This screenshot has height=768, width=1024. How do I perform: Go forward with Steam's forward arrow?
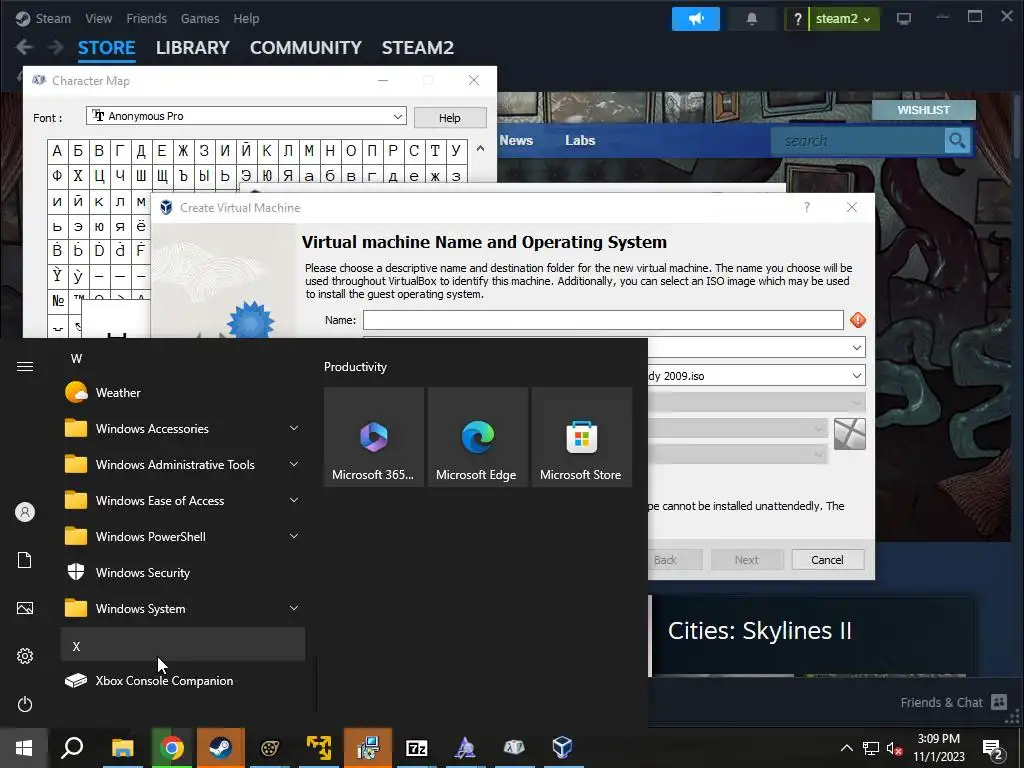(56, 47)
